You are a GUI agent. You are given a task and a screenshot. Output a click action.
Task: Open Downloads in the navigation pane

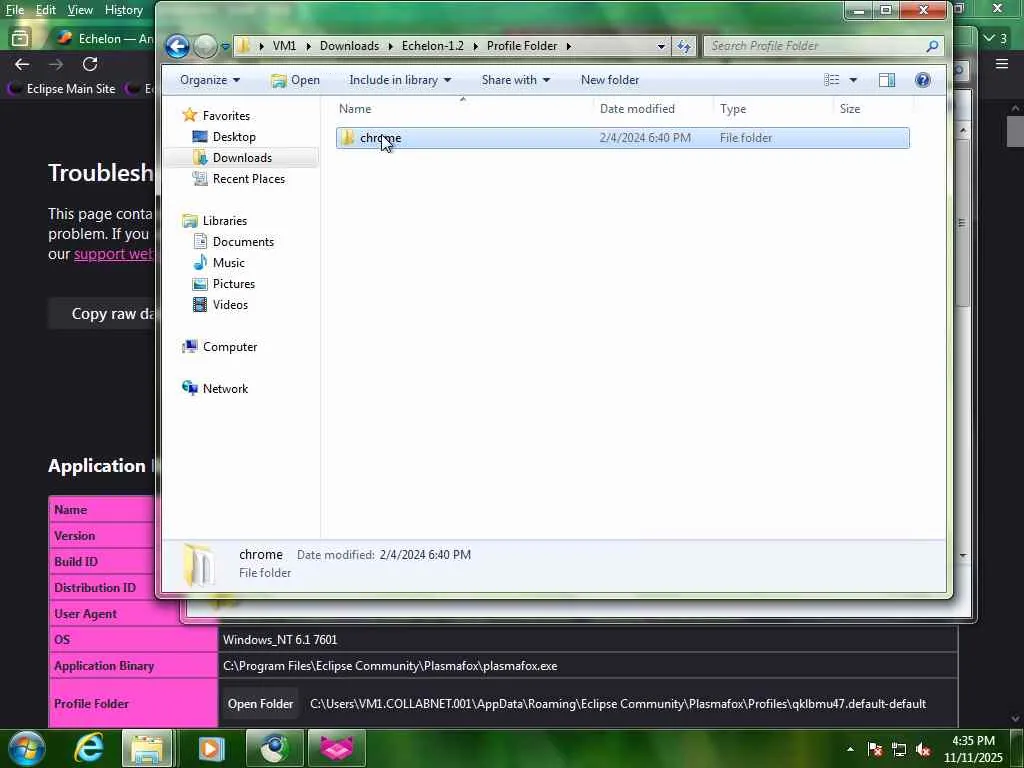242,157
